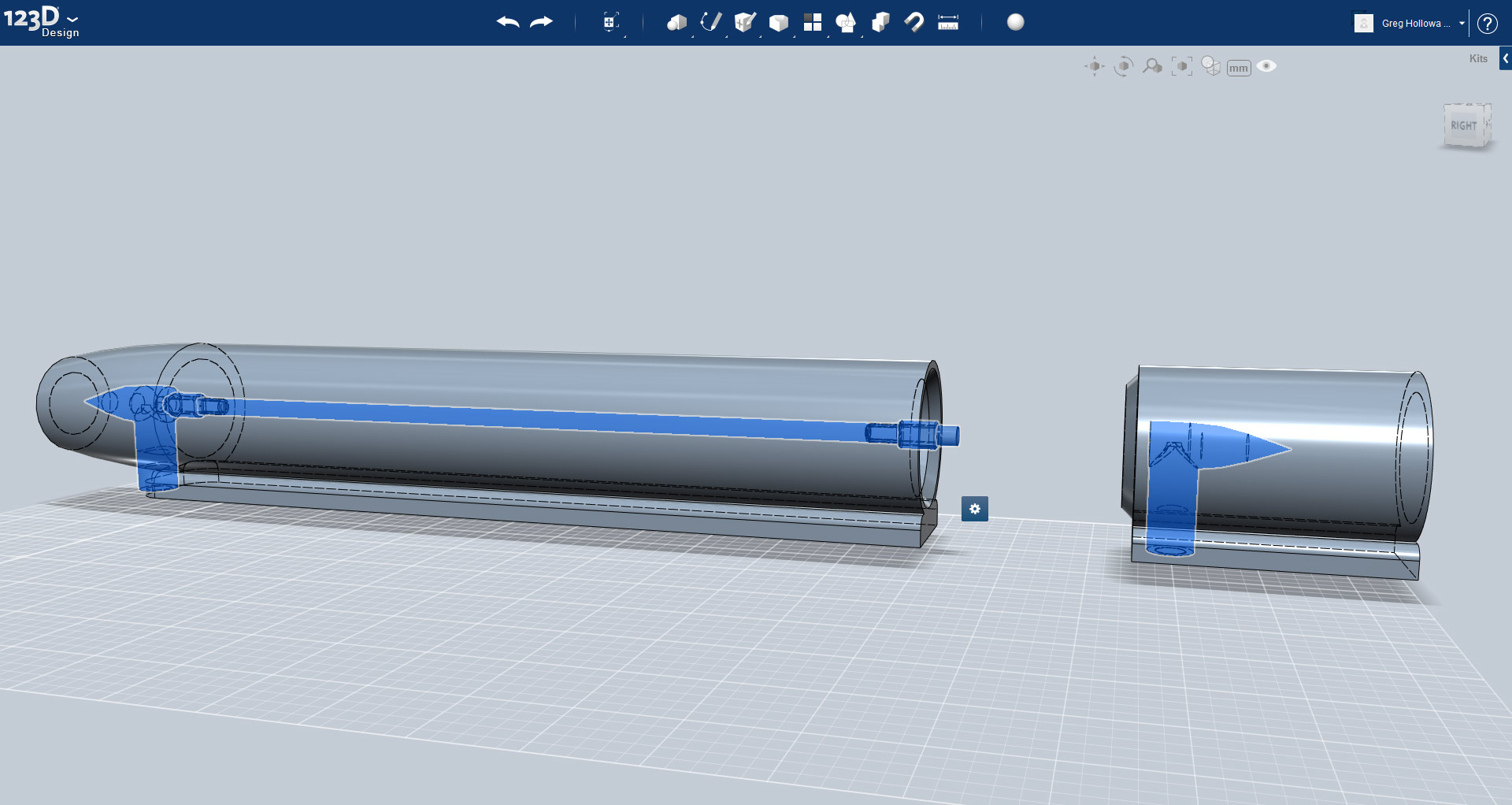
Task: Click the gear settings icon near model
Action: [x=975, y=509]
